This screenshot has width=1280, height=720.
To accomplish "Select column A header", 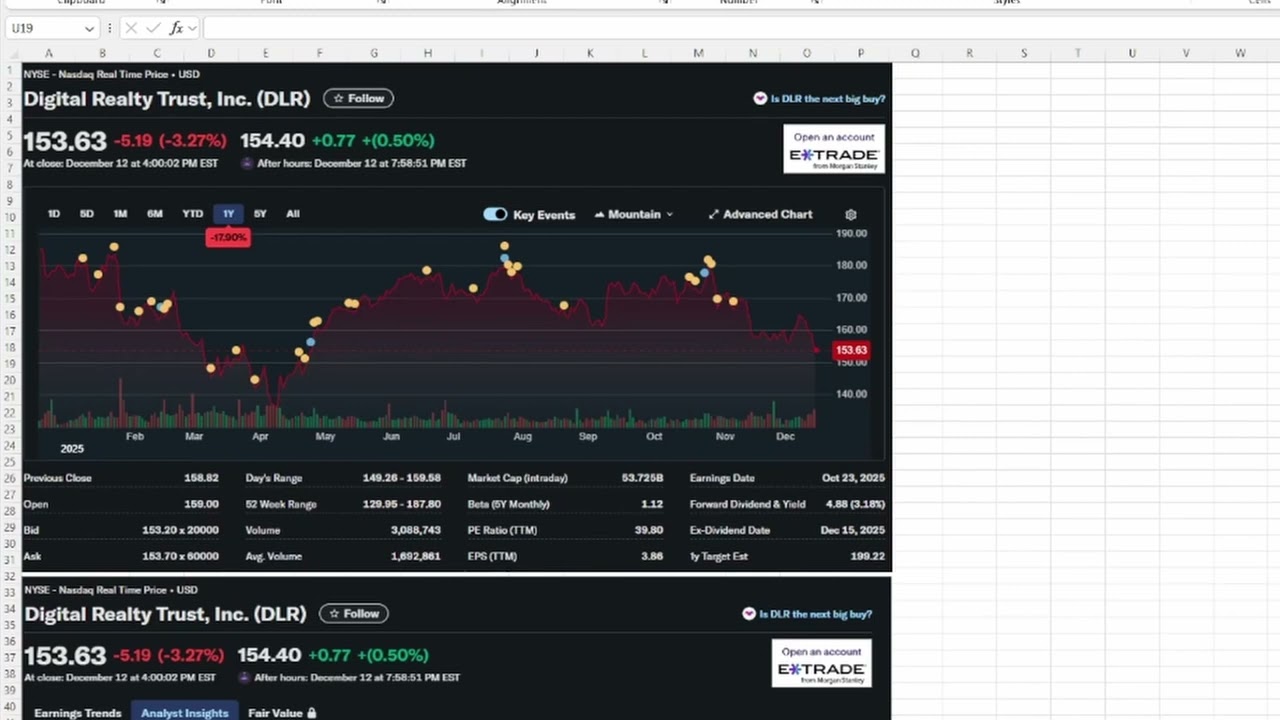I will click(x=48, y=53).
